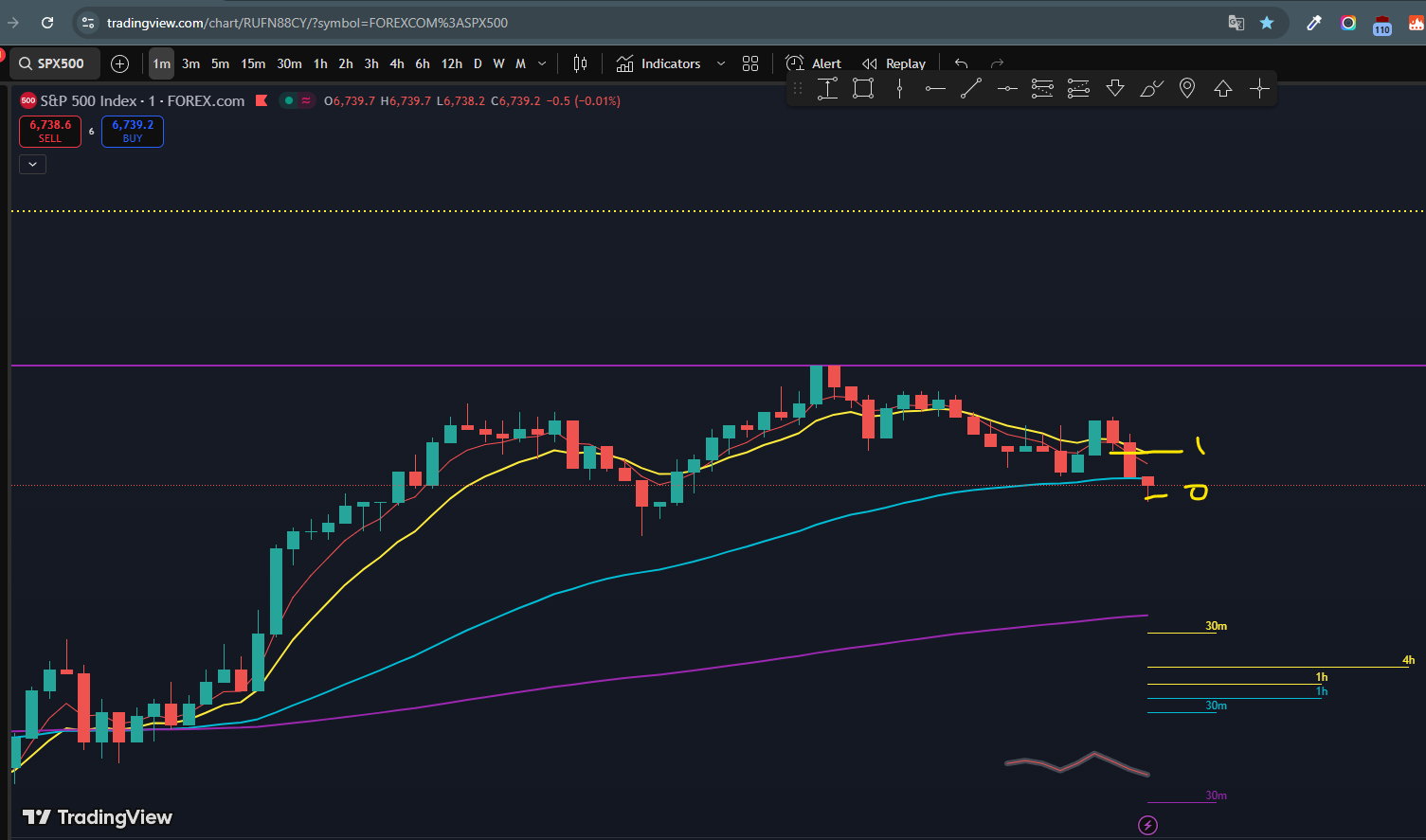Open the SPX500 symbol search

[x=54, y=63]
